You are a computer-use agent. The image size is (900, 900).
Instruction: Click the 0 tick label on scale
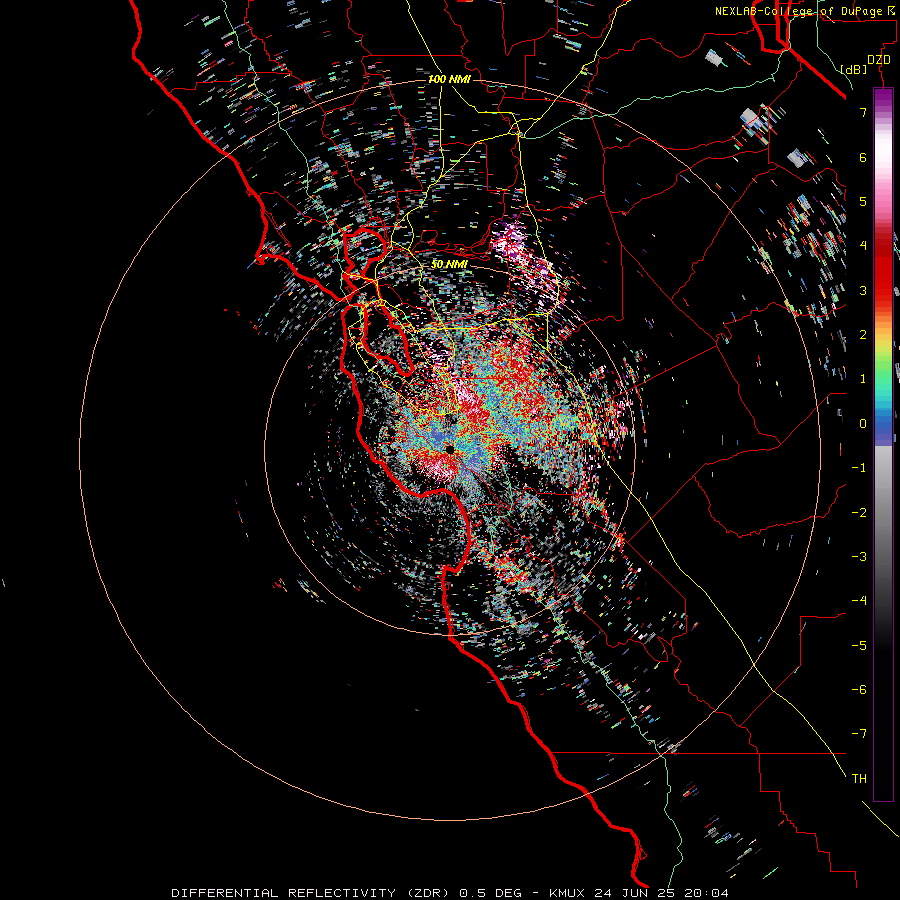pos(863,424)
